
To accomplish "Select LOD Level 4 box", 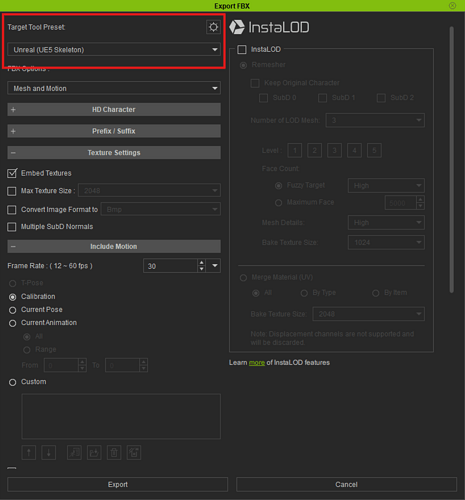I will 354,151.
